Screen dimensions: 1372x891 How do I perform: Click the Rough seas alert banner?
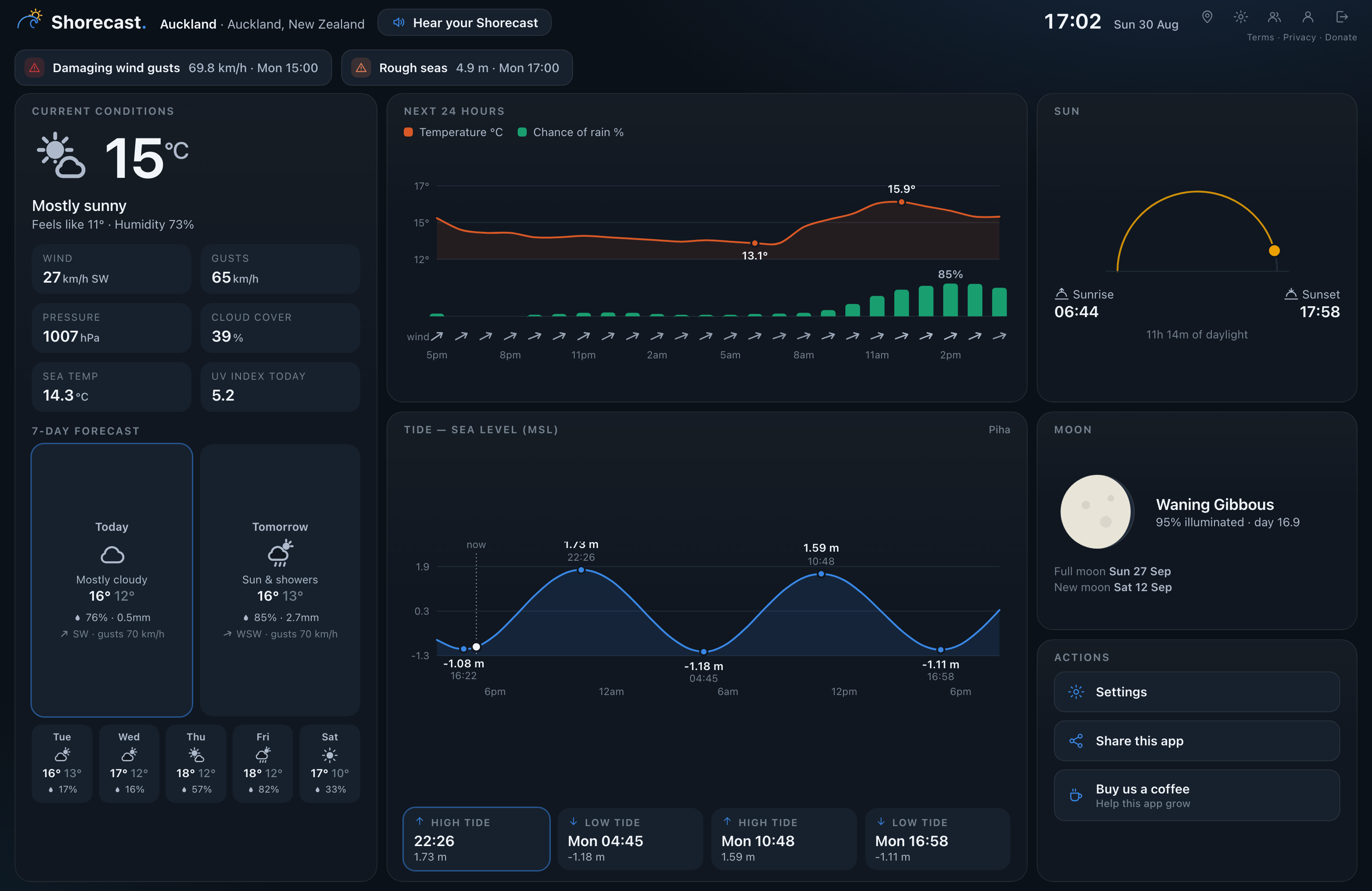click(457, 68)
